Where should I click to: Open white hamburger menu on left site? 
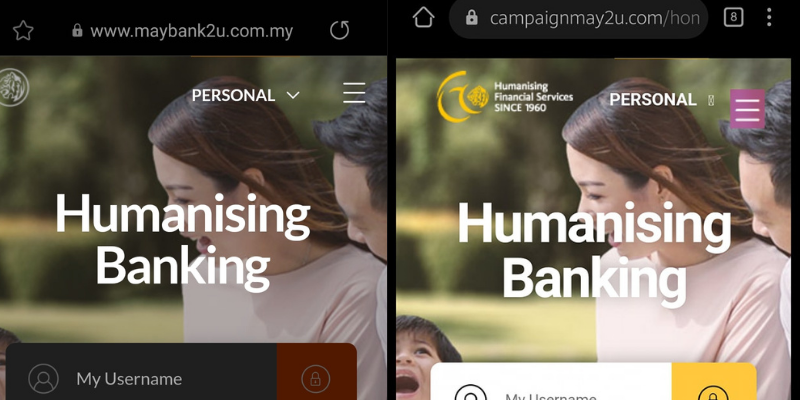(354, 93)
